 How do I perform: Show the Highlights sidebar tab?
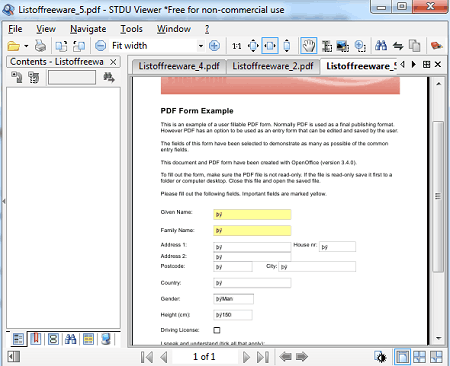point(88,339)
